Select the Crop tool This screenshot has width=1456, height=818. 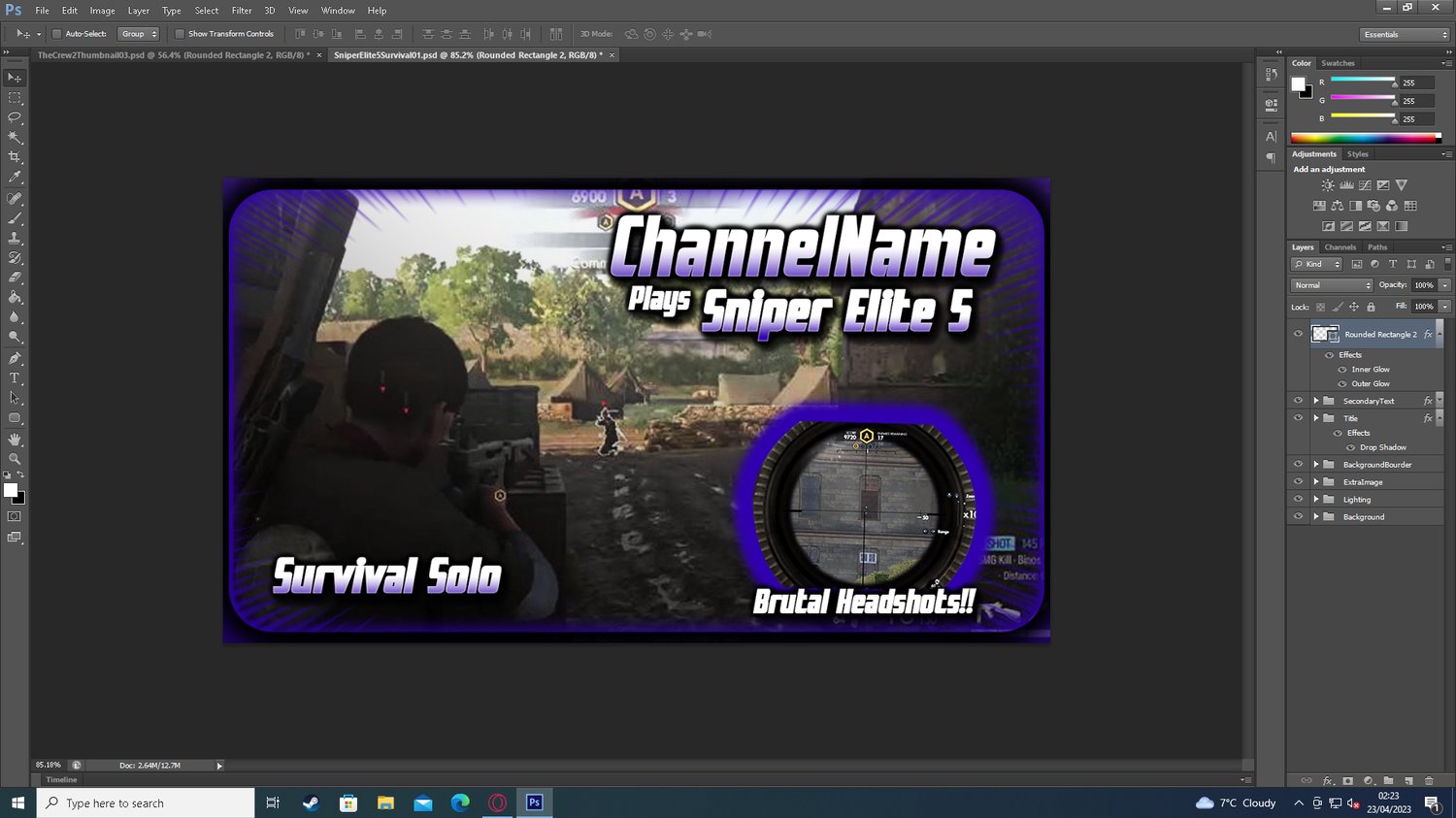(x=15, y=157)
